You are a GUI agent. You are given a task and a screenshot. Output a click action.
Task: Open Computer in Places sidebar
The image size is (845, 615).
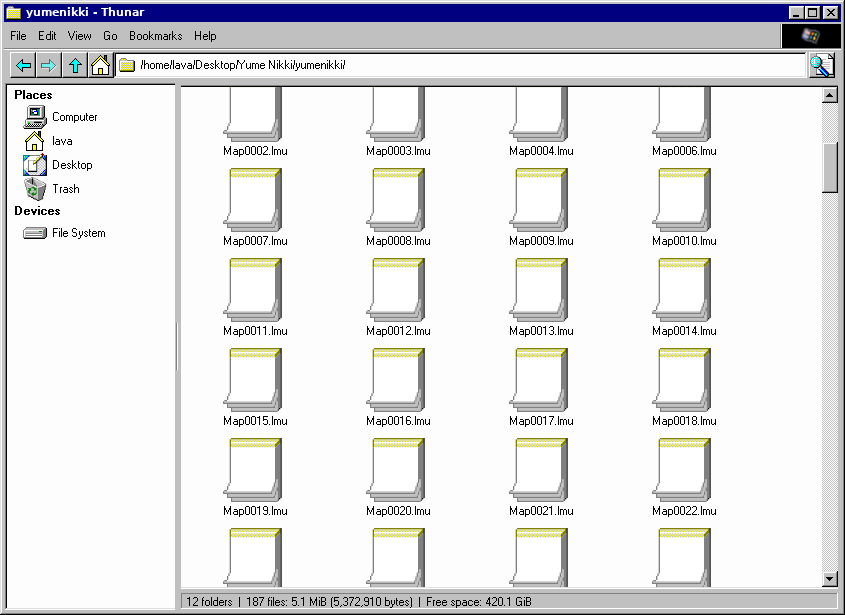pyautogui.click(x=60, y=117)
